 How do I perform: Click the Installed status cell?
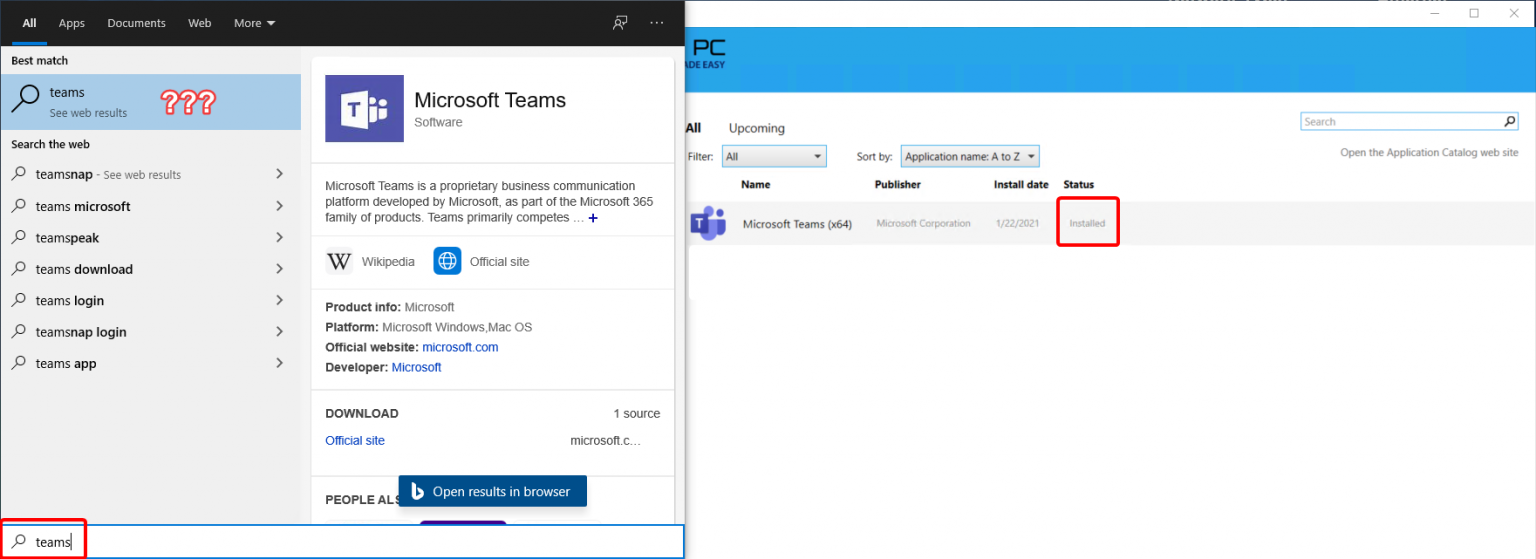click(x=1087, y=223)
